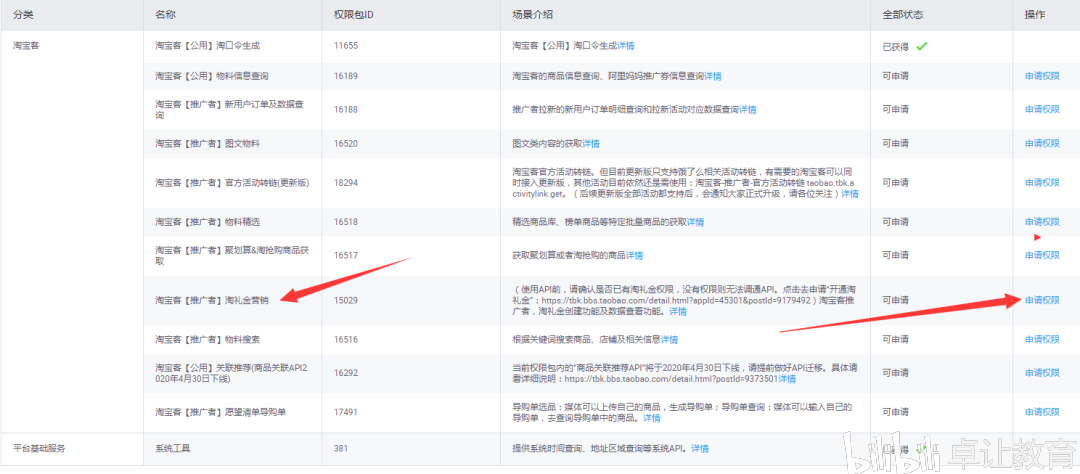
Task: Open 详情 link after 获取聚划算或者淘抢购的商品
Action: (634, 256)
